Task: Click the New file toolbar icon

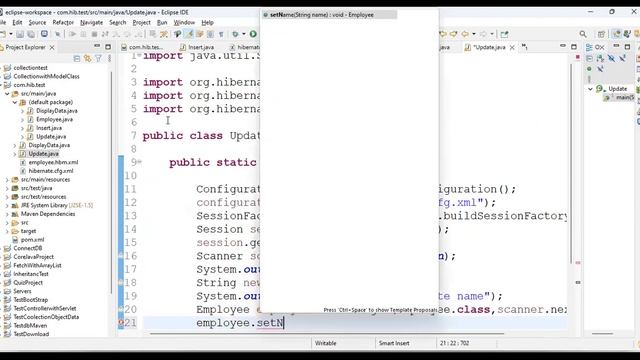Action: tap(2, 34)
